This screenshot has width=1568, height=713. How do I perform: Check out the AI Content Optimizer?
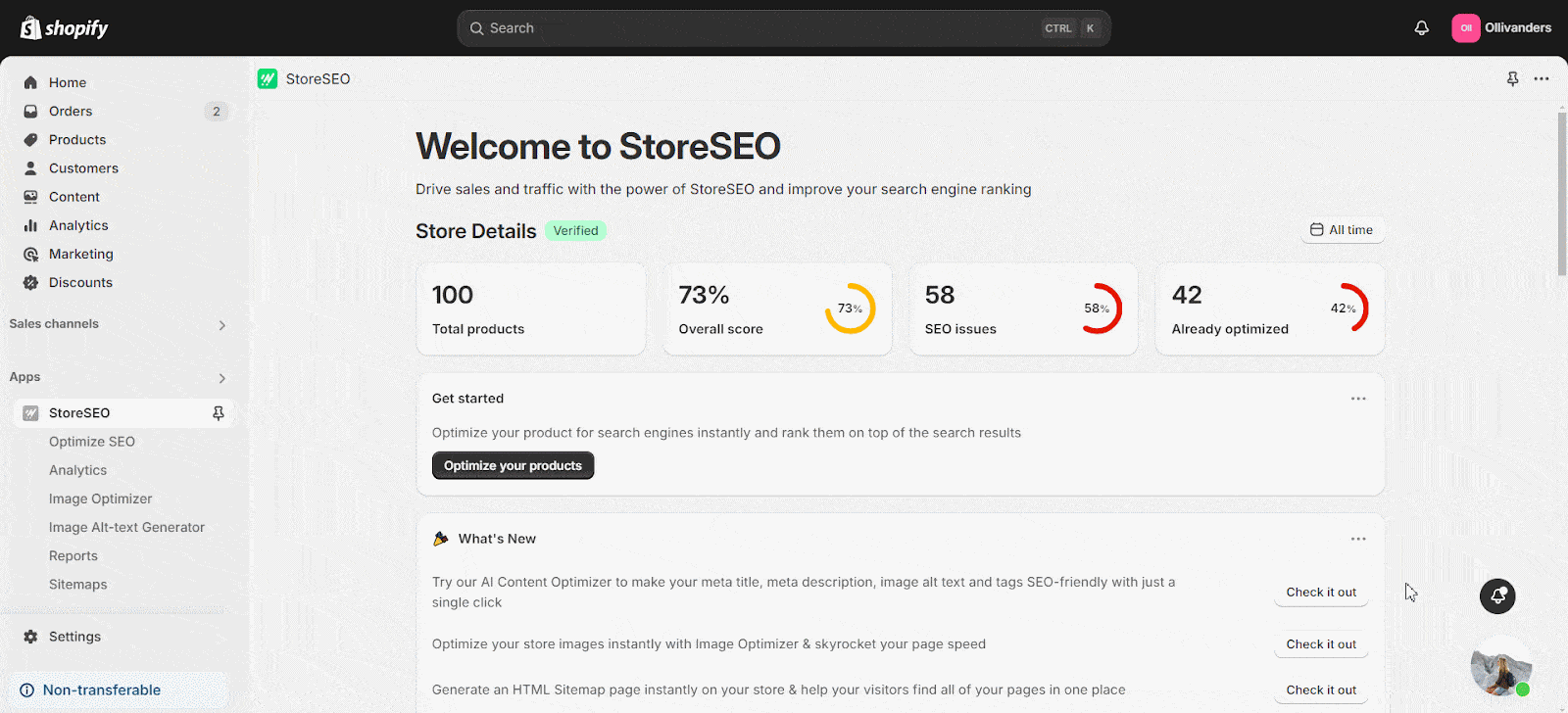click(1321, 592)
